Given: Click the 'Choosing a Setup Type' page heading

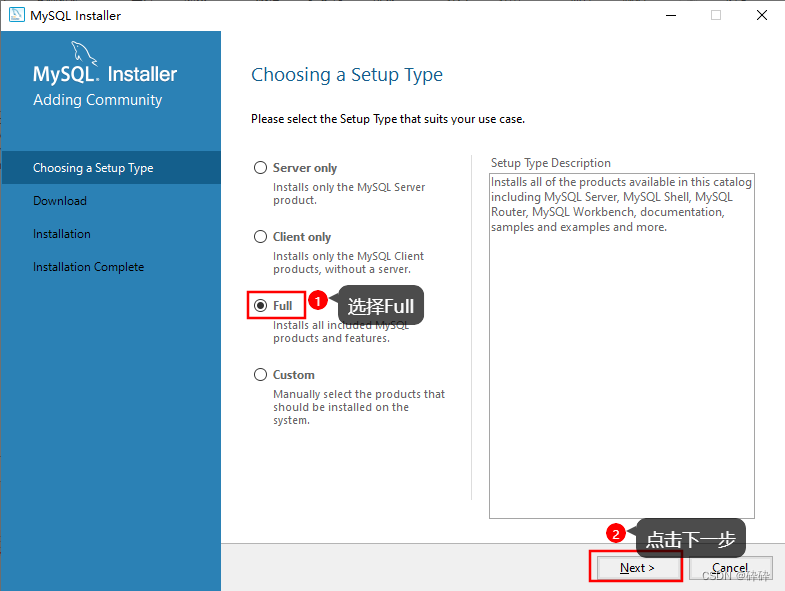Looking at the screenshot, I should click(x=347, y=75).
